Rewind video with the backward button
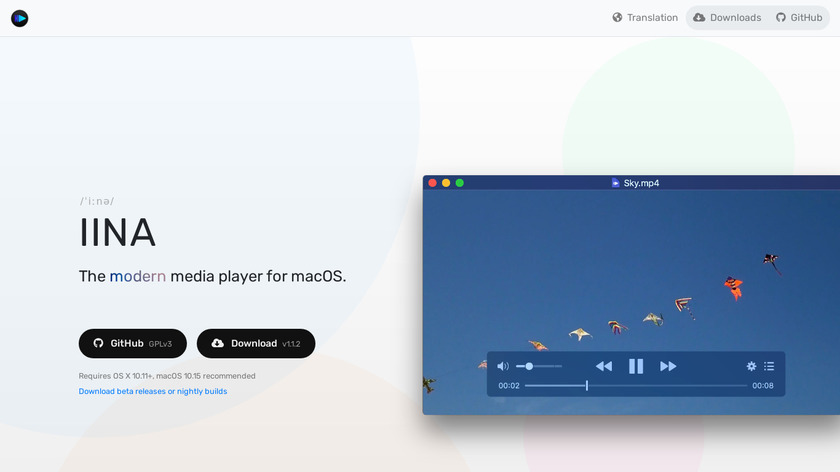 604,366
